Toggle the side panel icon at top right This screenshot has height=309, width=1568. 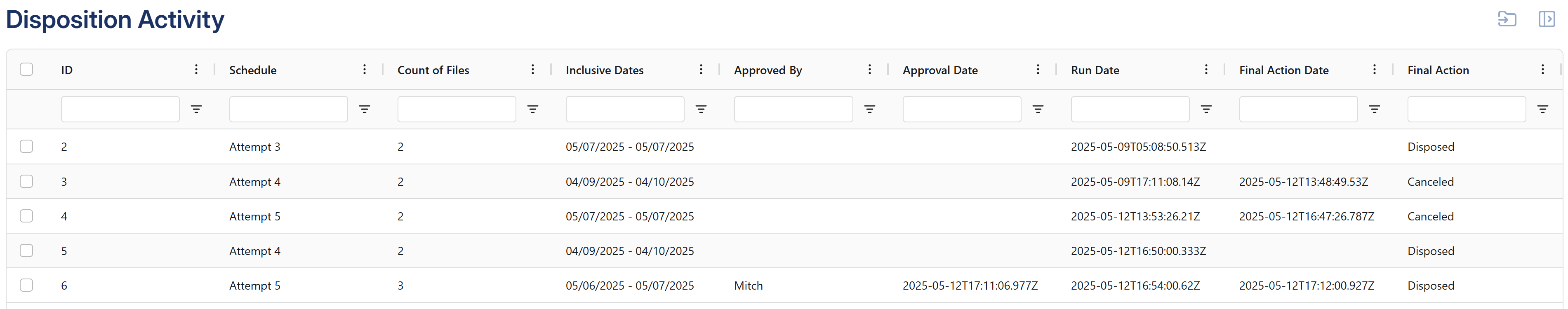pos(1546,19)
